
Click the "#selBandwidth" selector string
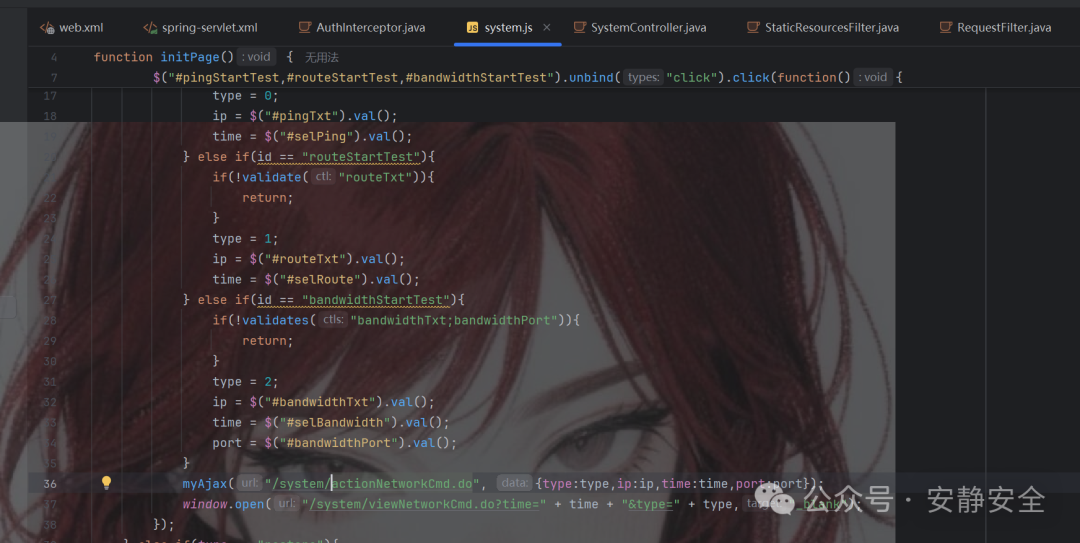click(x=335, y=422)
